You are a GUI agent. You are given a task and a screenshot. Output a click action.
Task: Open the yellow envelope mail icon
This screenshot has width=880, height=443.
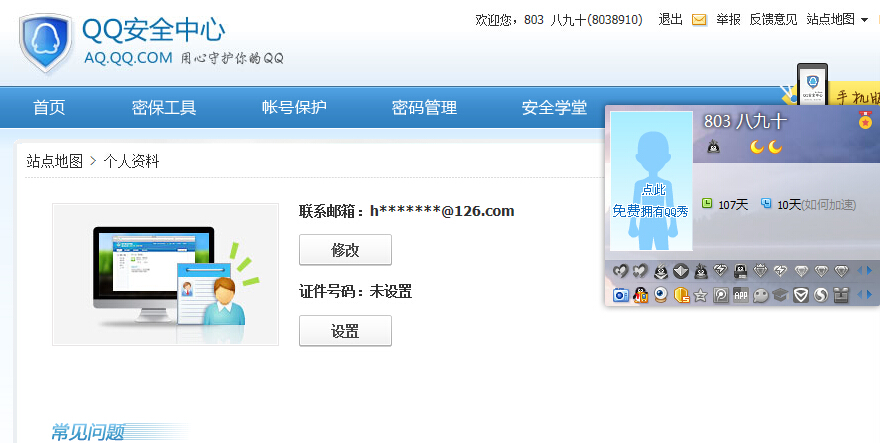[699, 20]
